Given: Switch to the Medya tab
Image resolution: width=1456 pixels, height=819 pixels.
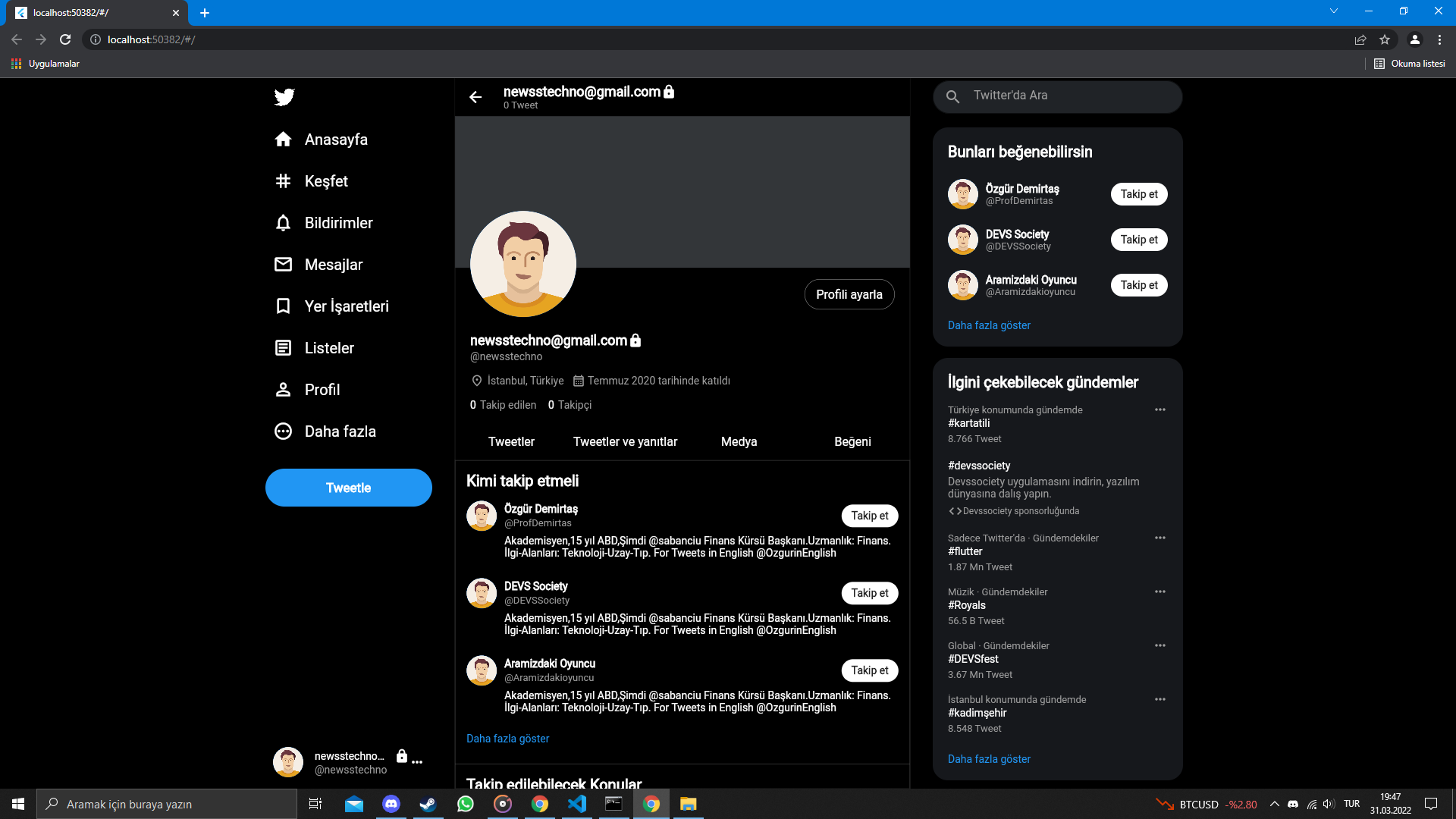Looking at the screenshot, I should tap(739, 441).
